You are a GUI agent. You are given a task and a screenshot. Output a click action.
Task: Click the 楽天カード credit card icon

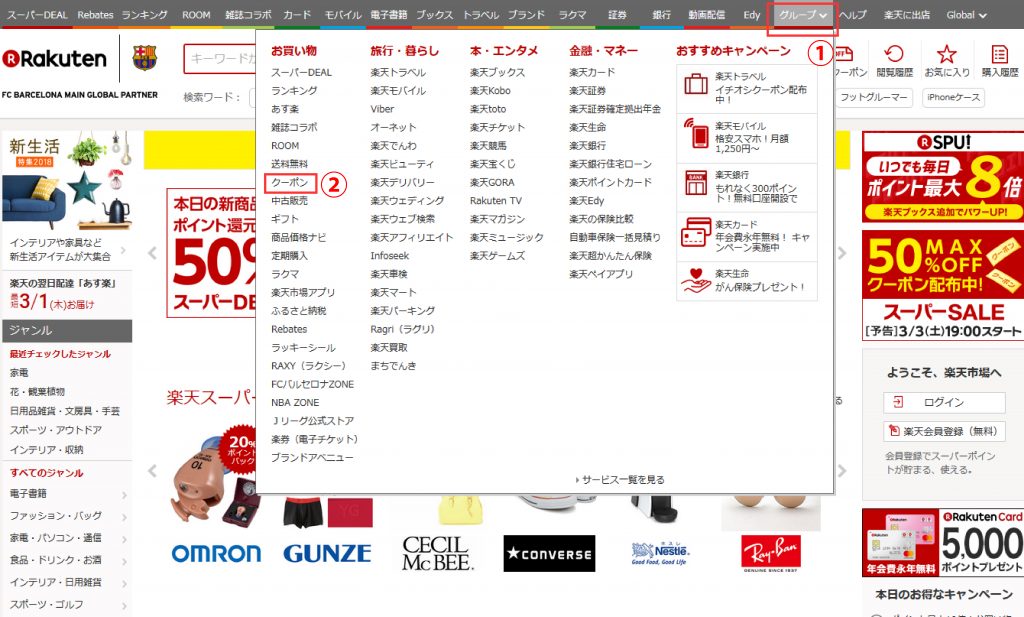[x=694, y=231]
